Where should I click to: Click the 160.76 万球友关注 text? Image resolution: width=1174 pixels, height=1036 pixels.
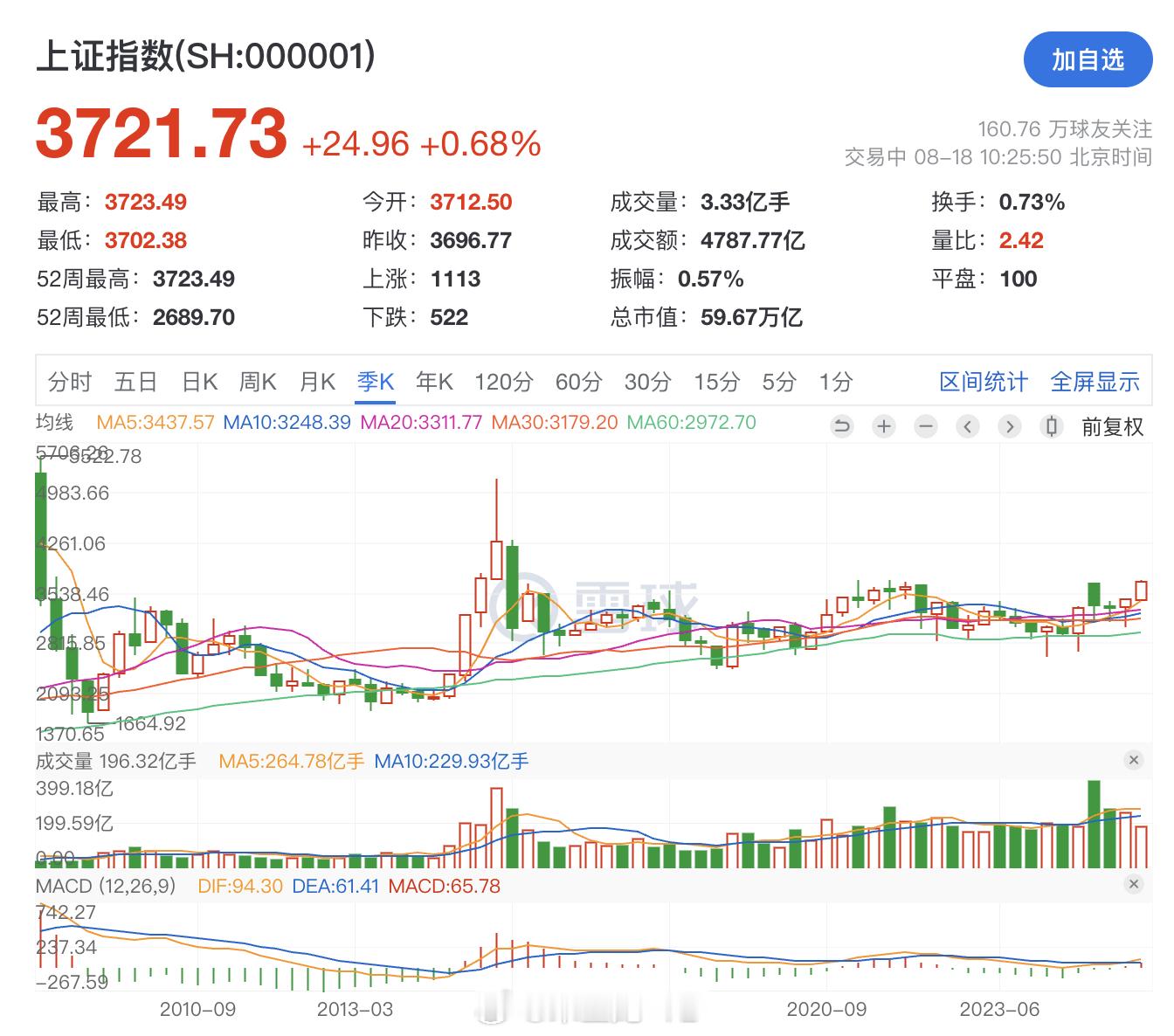point(1065,129)
